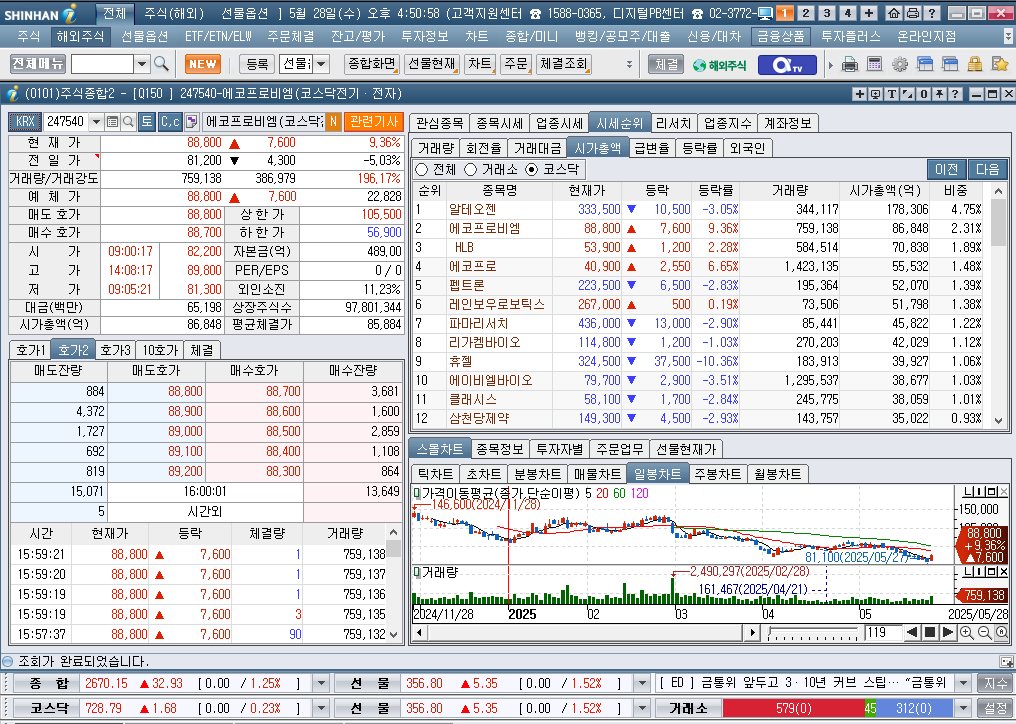This screenshot has width=1016, height=724.
Task: Open the news ticker dropdown arrow
Action: point(964,683)
